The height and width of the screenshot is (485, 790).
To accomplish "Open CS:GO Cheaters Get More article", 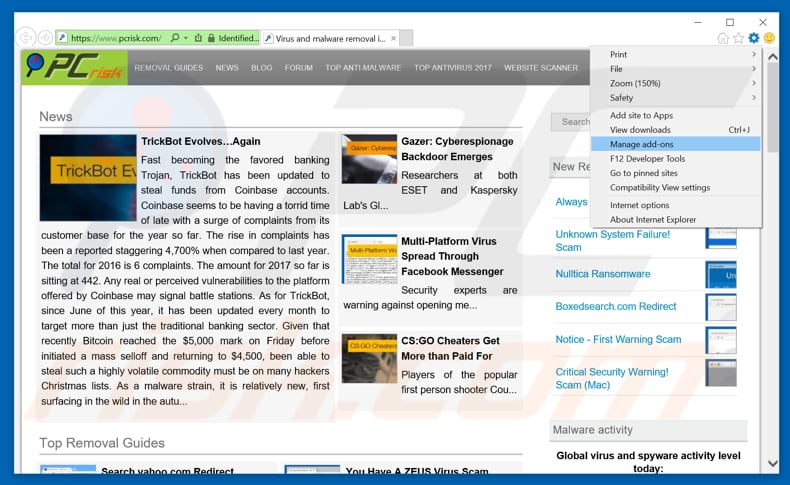I will [x=450, y=349].
